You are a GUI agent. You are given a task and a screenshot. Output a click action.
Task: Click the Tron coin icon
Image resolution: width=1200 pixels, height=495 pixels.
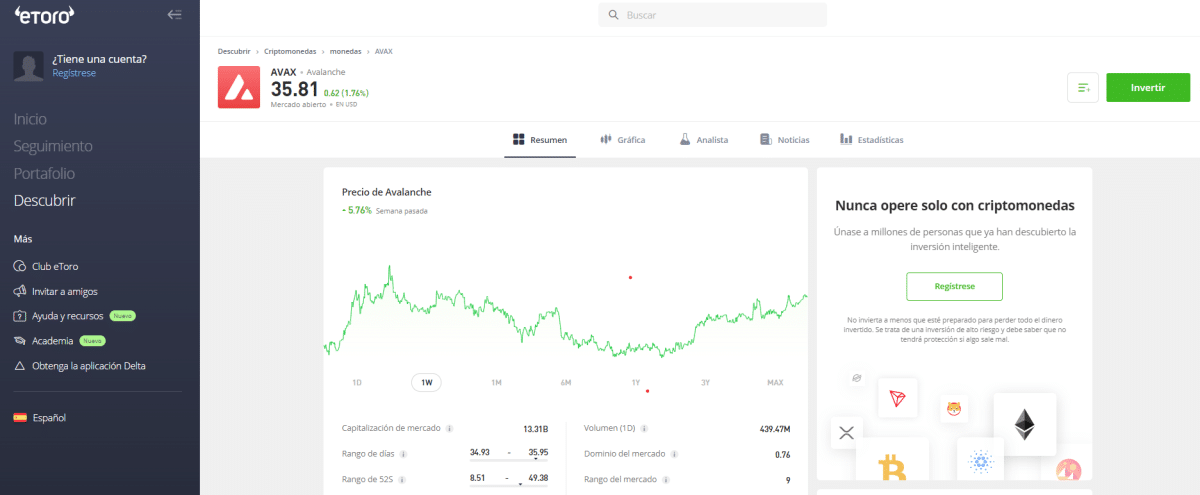pos(897,398)
